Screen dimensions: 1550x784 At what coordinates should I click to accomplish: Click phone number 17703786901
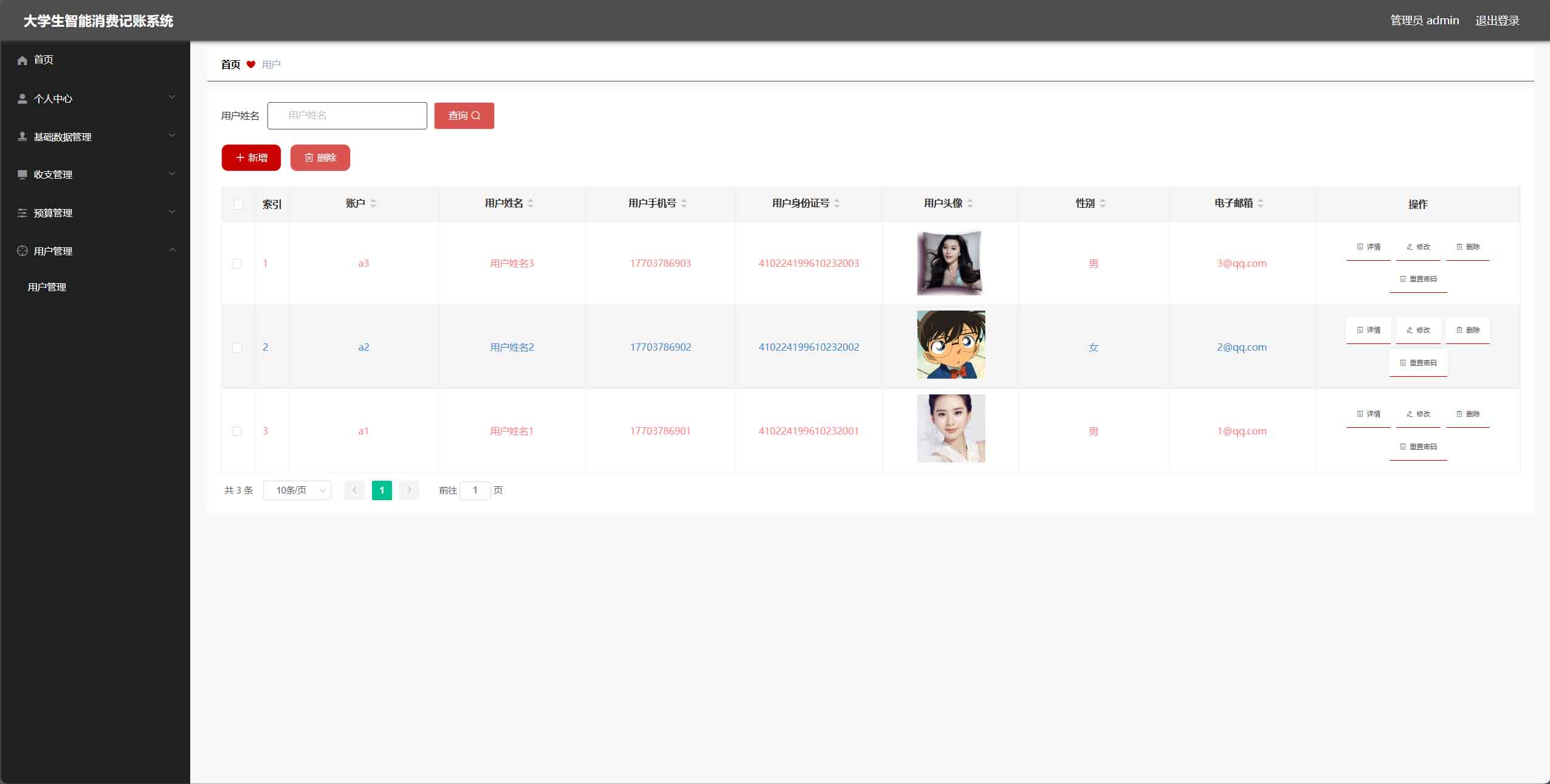pyautogui.click(x=660, y=431)
